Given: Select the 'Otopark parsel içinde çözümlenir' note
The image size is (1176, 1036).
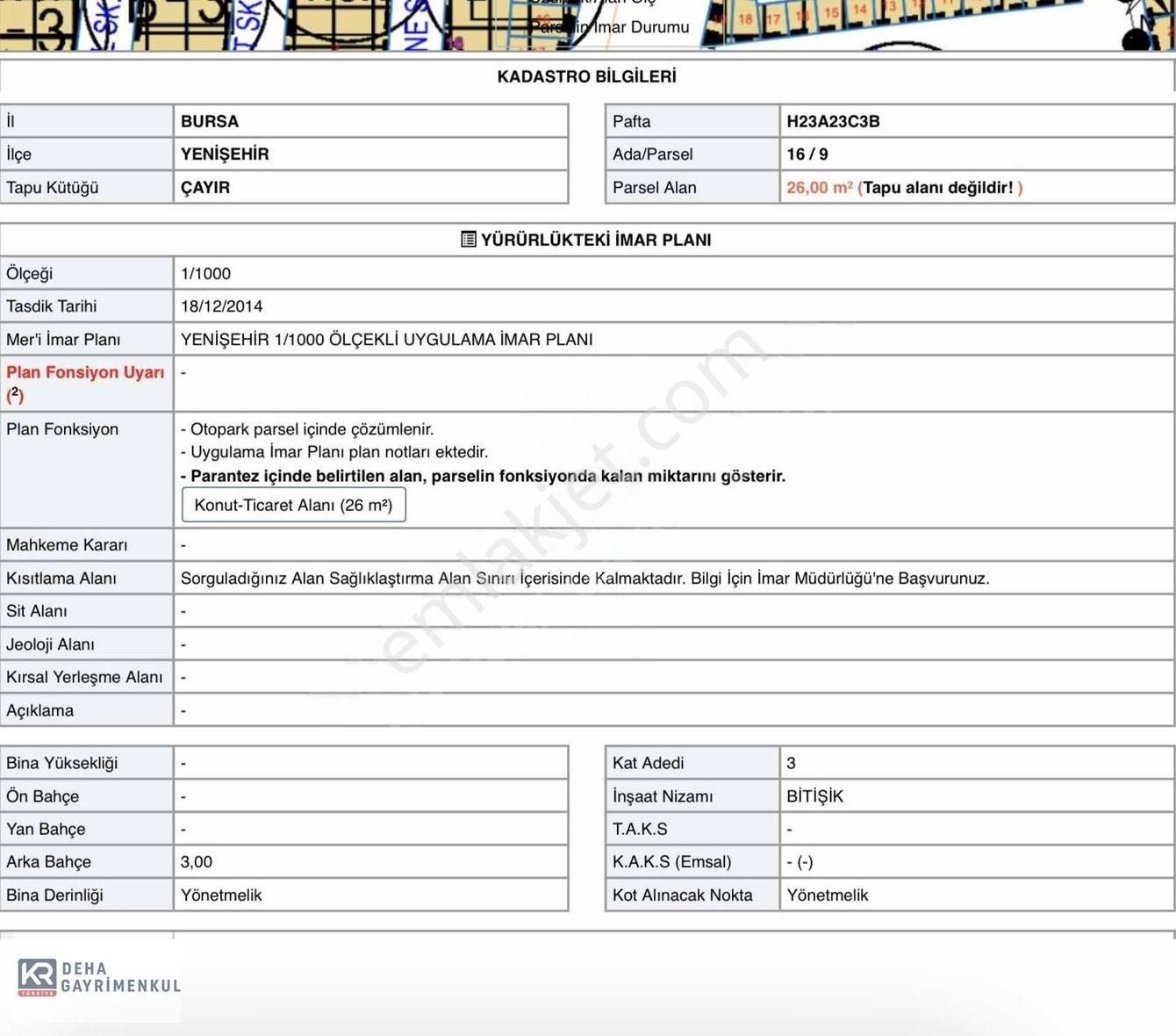Looking at the screenshot, I should pyautogui.click(x=307, y=429).
